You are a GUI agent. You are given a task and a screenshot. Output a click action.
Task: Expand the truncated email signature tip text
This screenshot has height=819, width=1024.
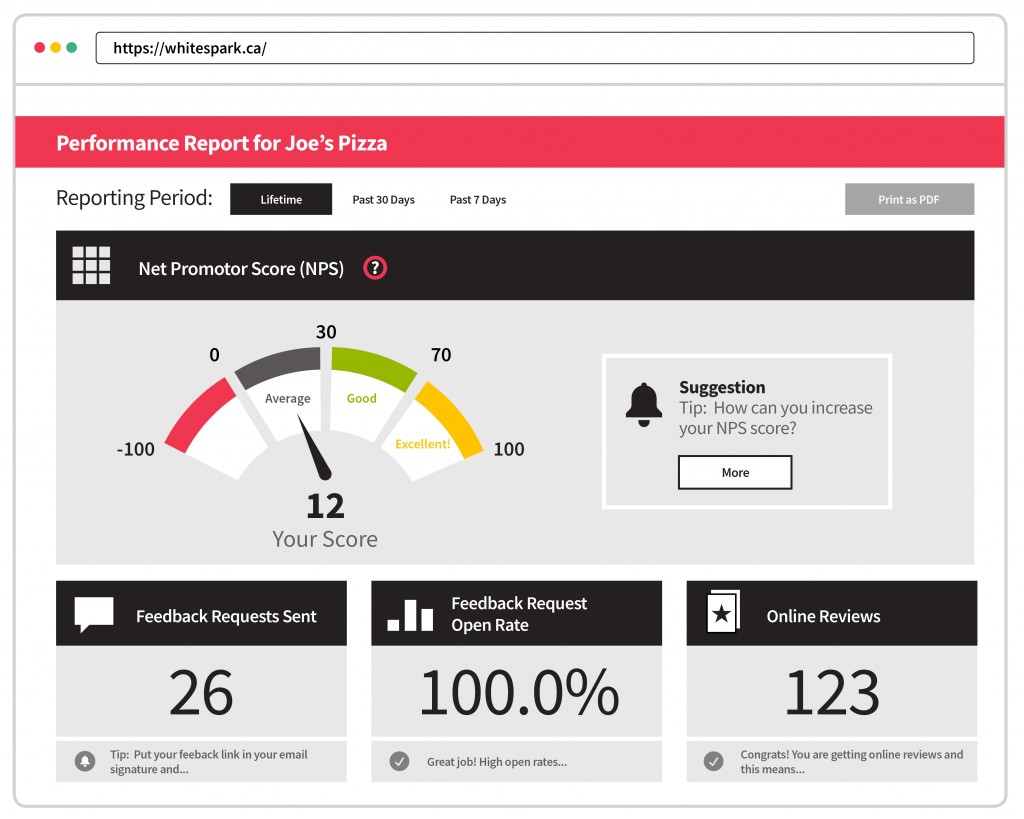click(x=208, y=762)
